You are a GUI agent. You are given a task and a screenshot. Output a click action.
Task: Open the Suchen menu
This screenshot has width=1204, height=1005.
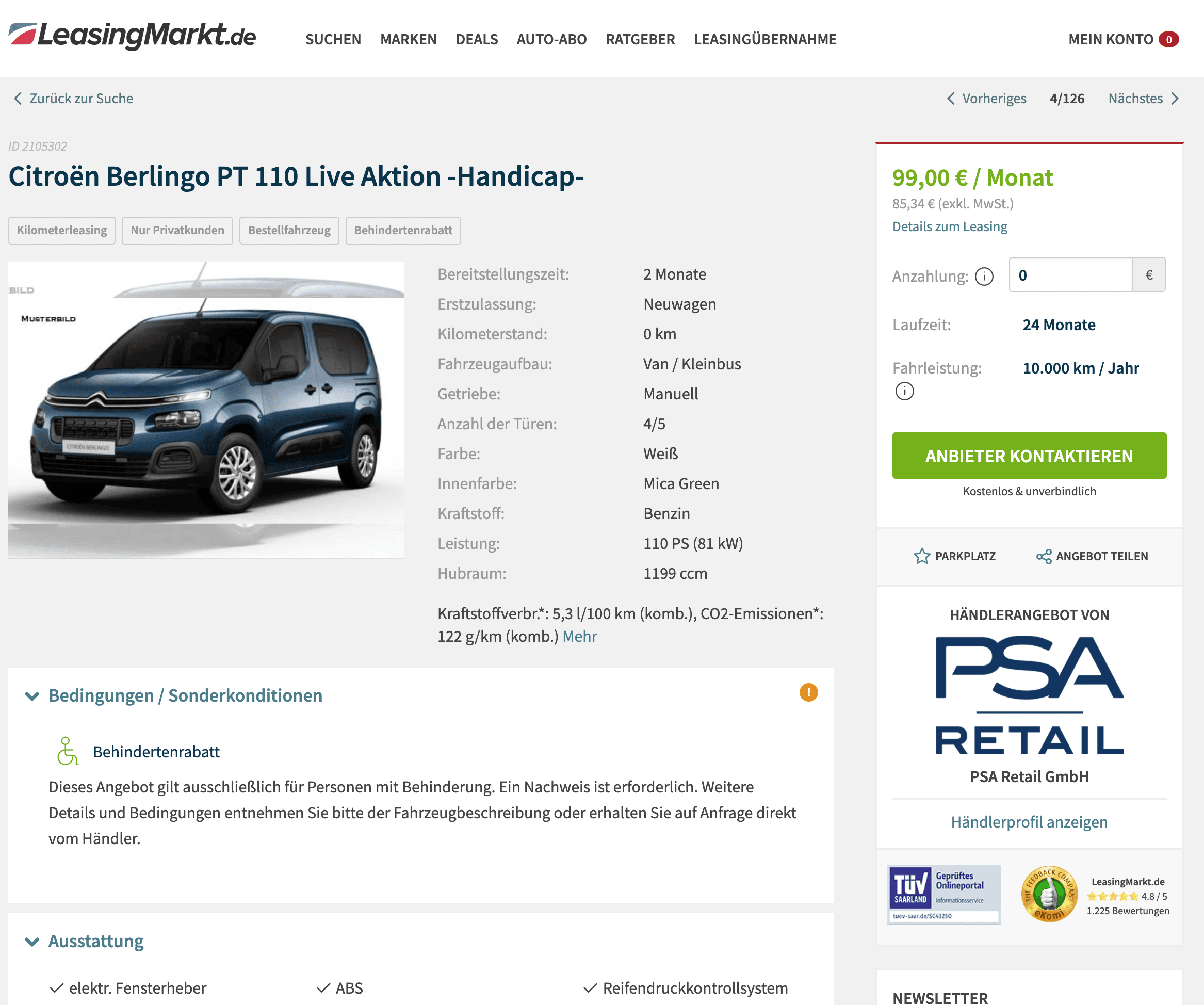[x=333, y=40]
